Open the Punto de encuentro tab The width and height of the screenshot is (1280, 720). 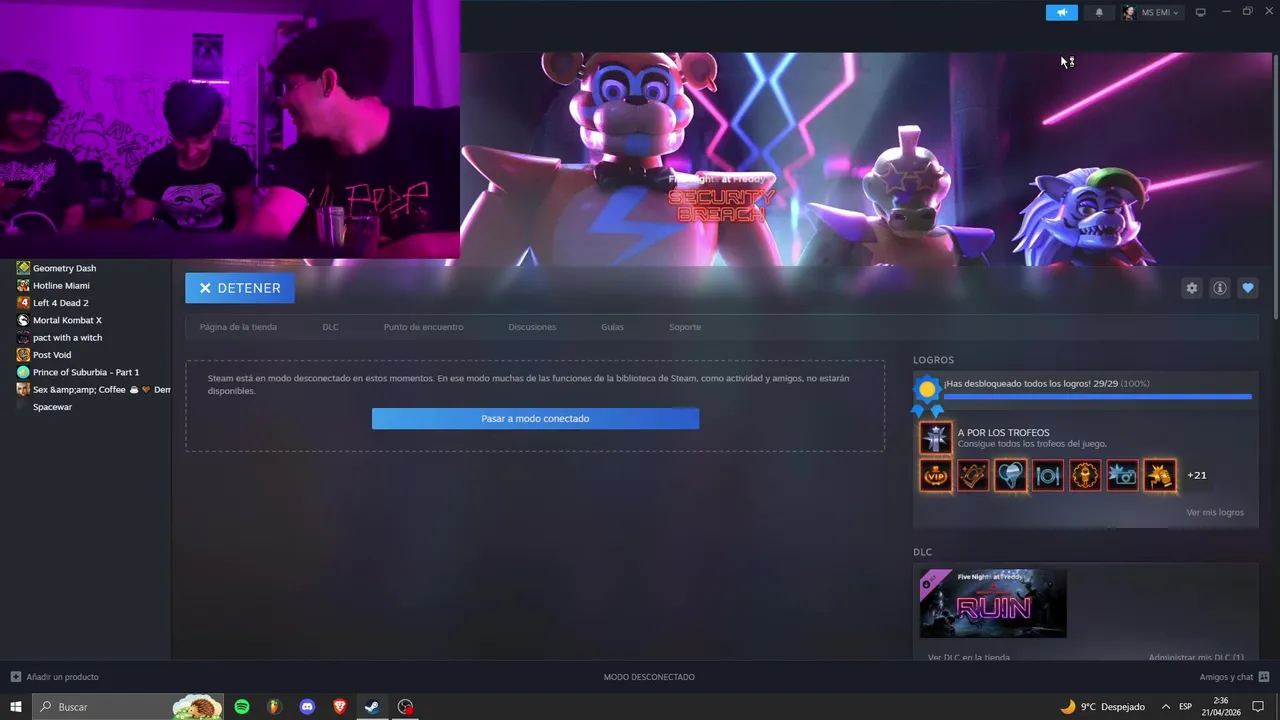point(423,327)
